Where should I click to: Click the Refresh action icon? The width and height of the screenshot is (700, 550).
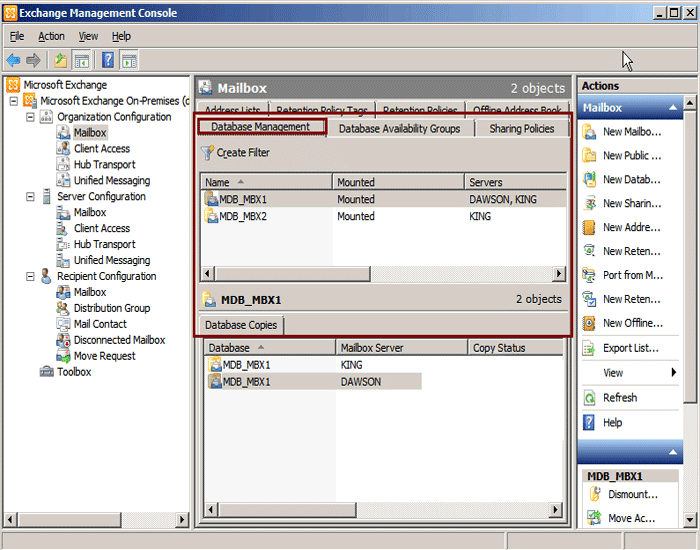[589, 397]
